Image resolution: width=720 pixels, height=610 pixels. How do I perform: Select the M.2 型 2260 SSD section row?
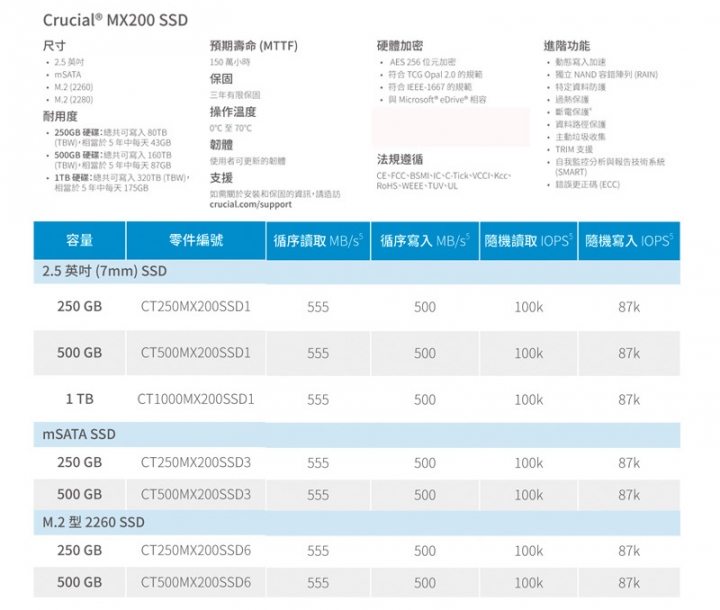click(x=357, y=523)
